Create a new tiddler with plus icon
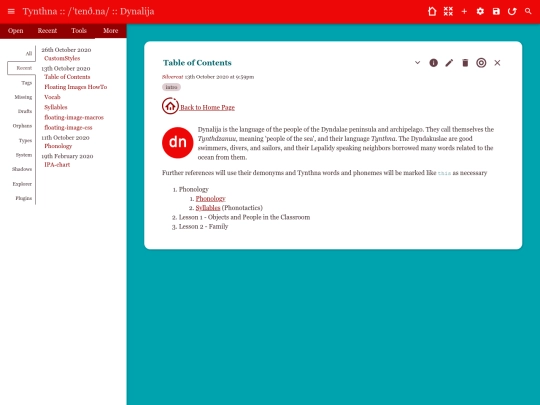This screenshot has width=540, height=405. coord(464,11)
